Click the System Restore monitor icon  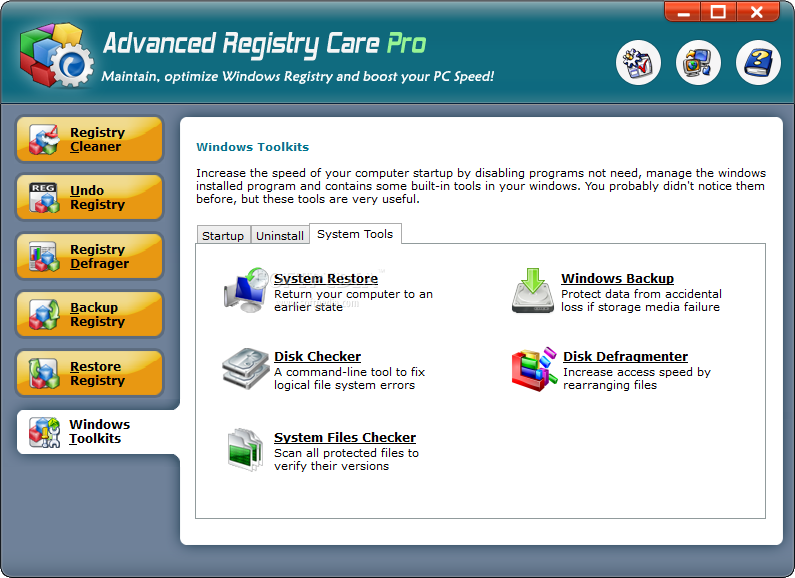point(245,291)
